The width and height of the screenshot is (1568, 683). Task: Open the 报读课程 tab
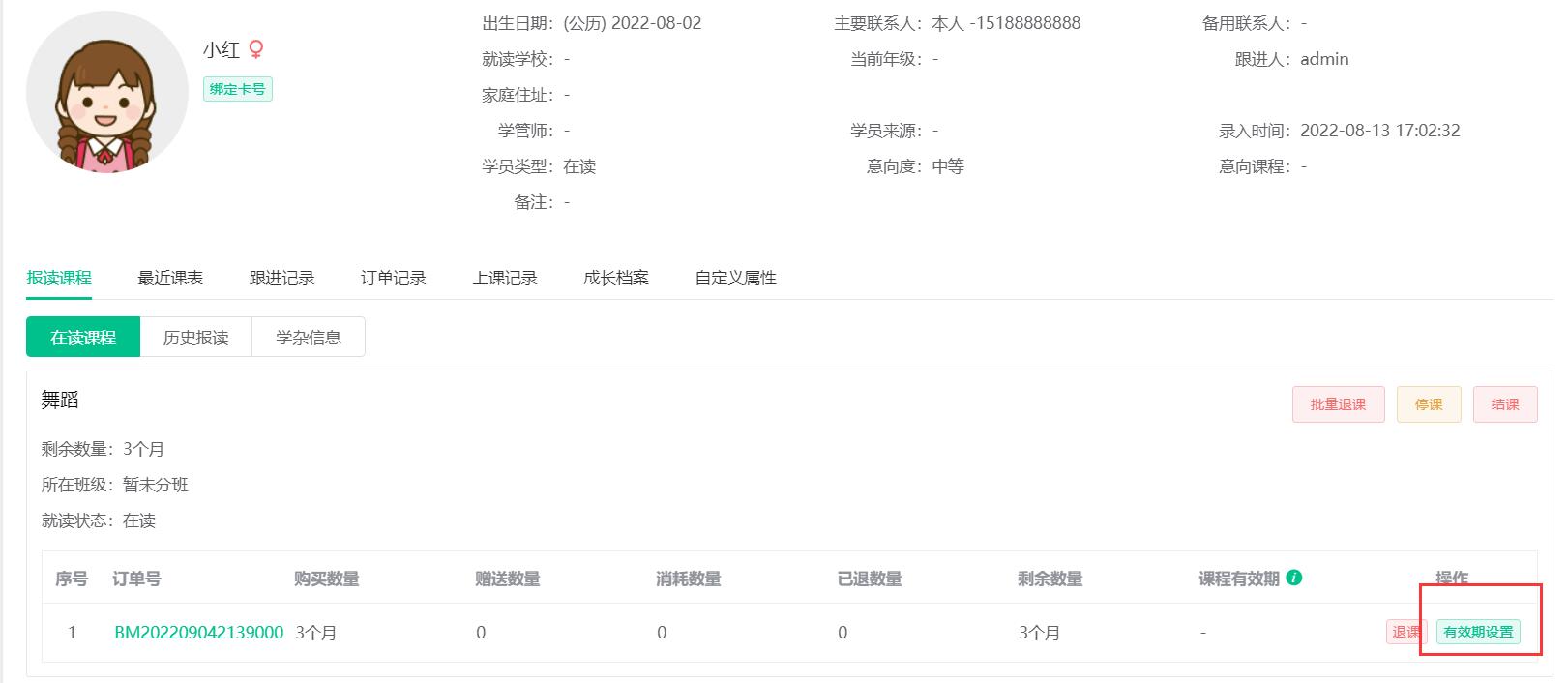coord(59,279)
